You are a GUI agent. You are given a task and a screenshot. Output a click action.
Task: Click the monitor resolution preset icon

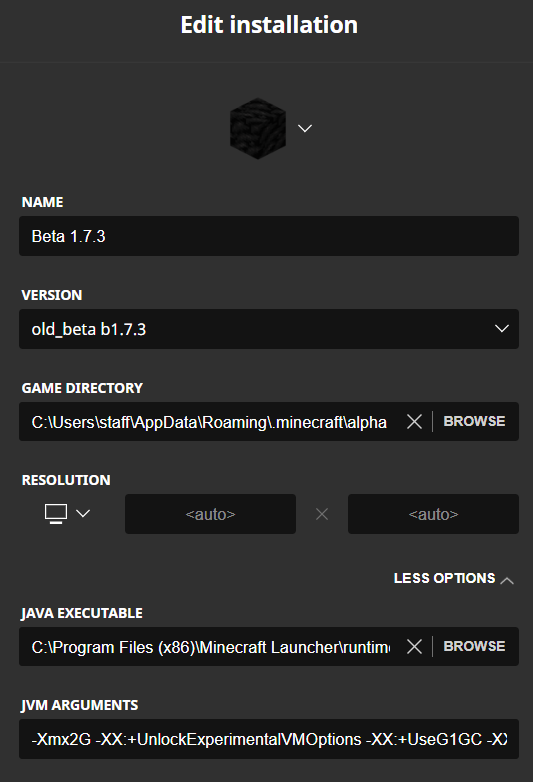click(56, 514)
